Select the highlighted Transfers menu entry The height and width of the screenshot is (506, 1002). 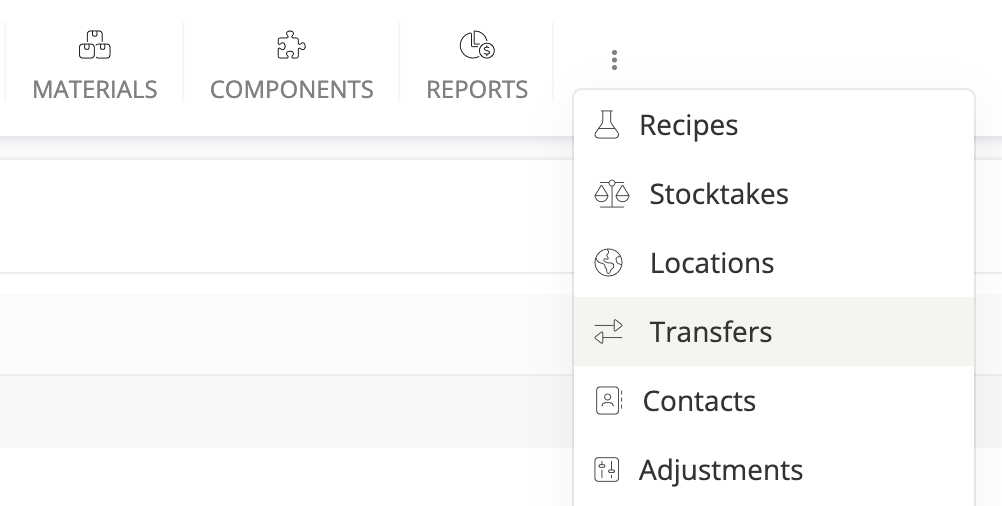(711, 332)
